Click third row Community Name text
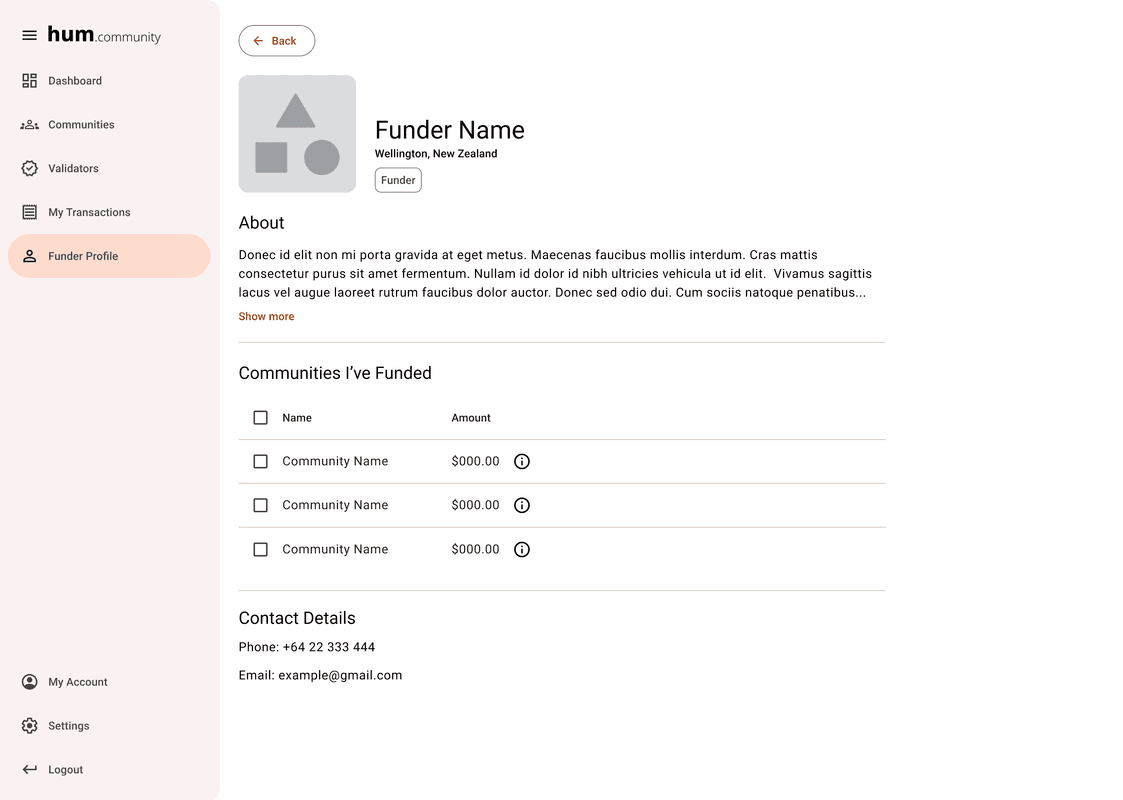This screenshot has height=800, width=1123. tap(335, 549)
